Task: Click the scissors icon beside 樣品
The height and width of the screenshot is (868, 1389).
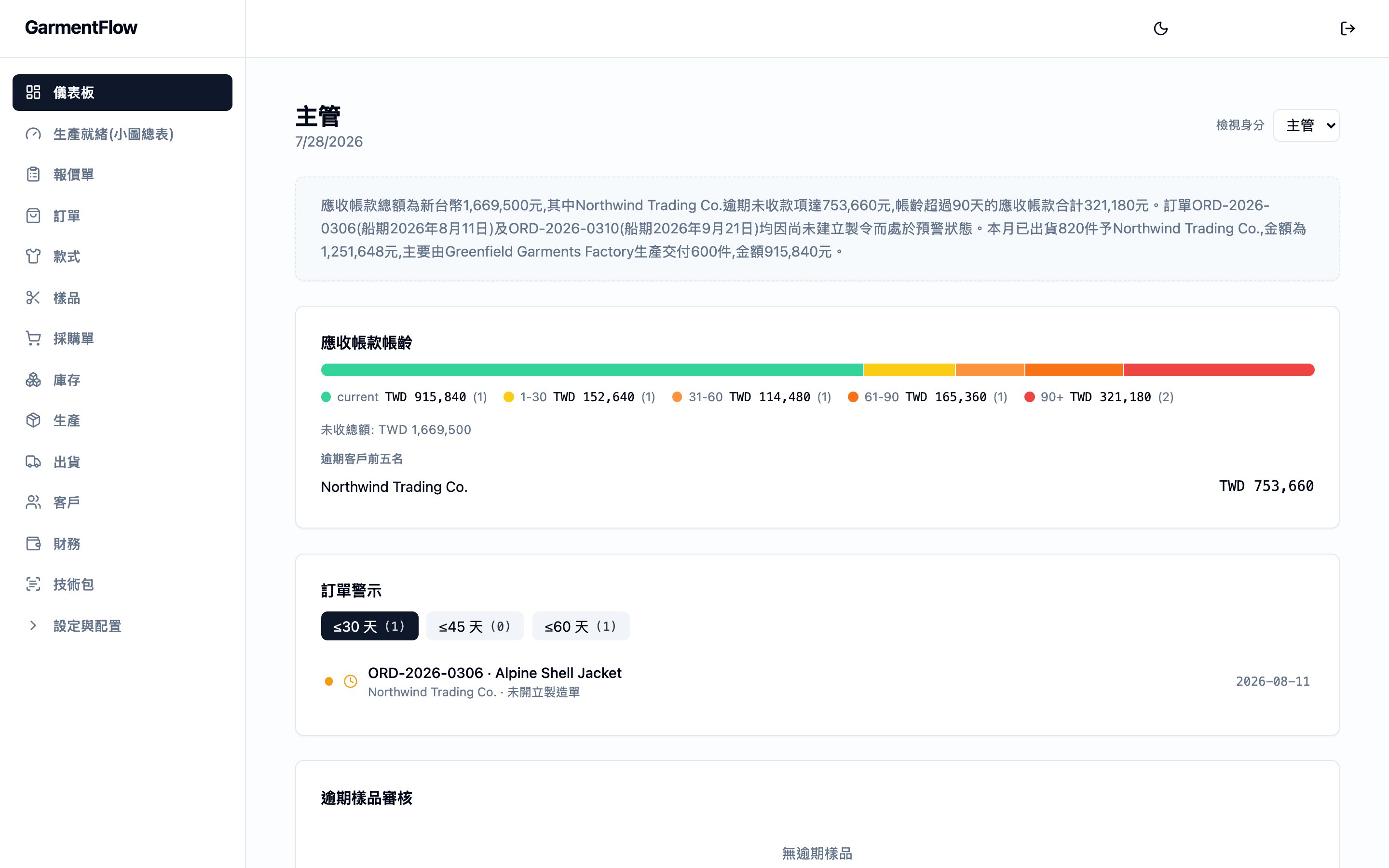Action: tap(33, 298)
